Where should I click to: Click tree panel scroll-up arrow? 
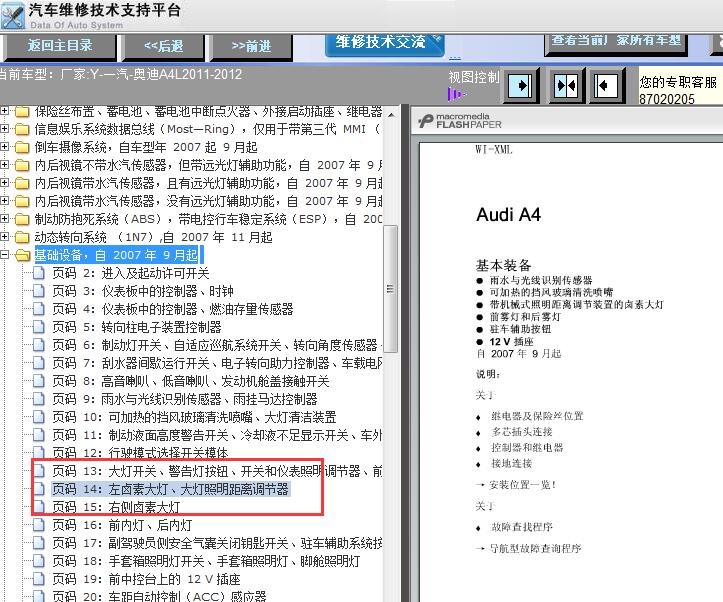coord(391,114)
